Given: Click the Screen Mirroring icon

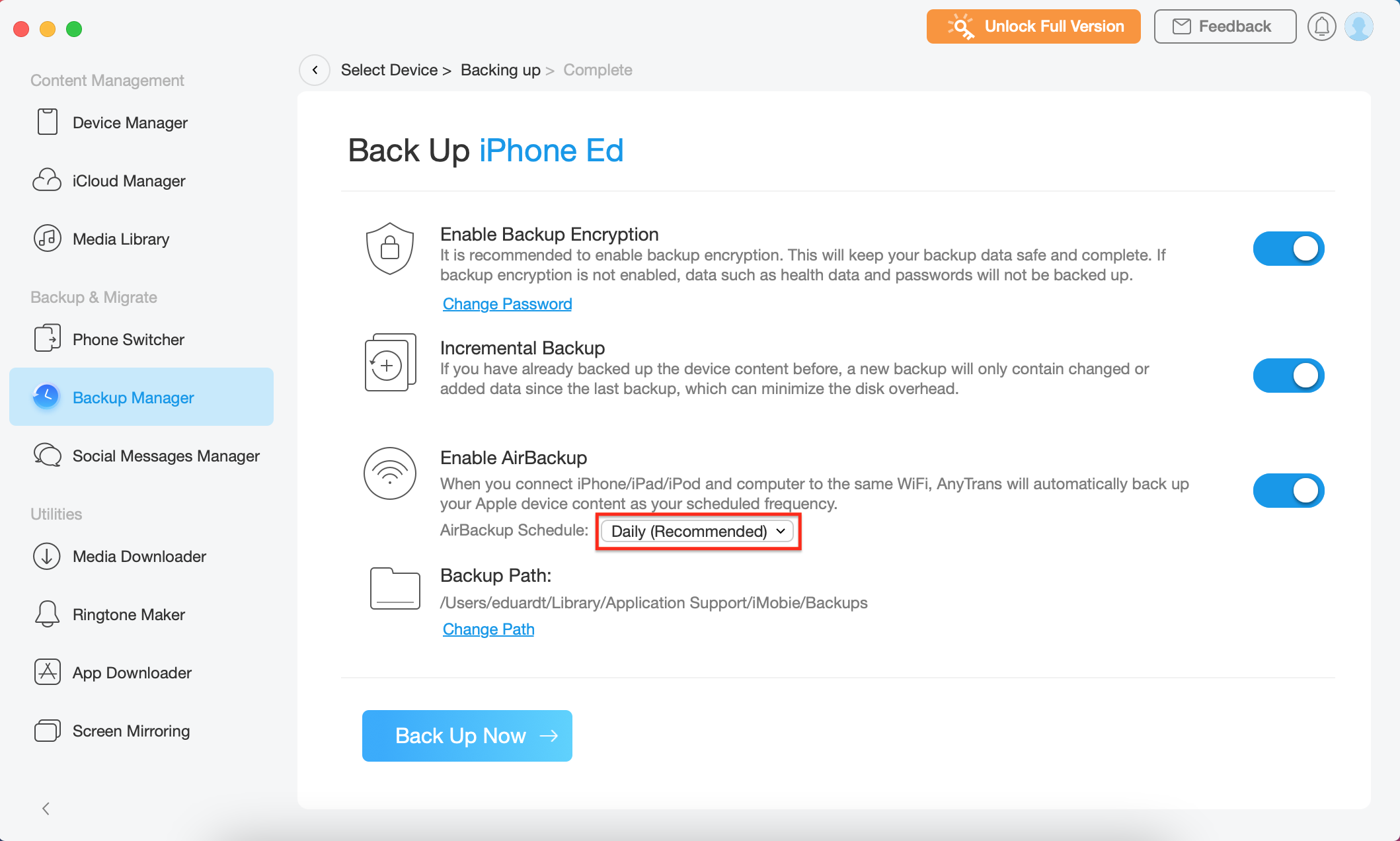Looking at the screenshot, I should point(47,731).
